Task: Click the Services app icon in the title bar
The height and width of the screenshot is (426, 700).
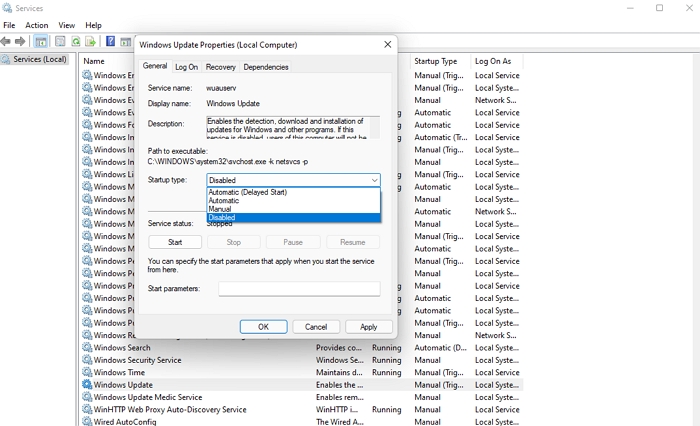Action: point(7,8)
